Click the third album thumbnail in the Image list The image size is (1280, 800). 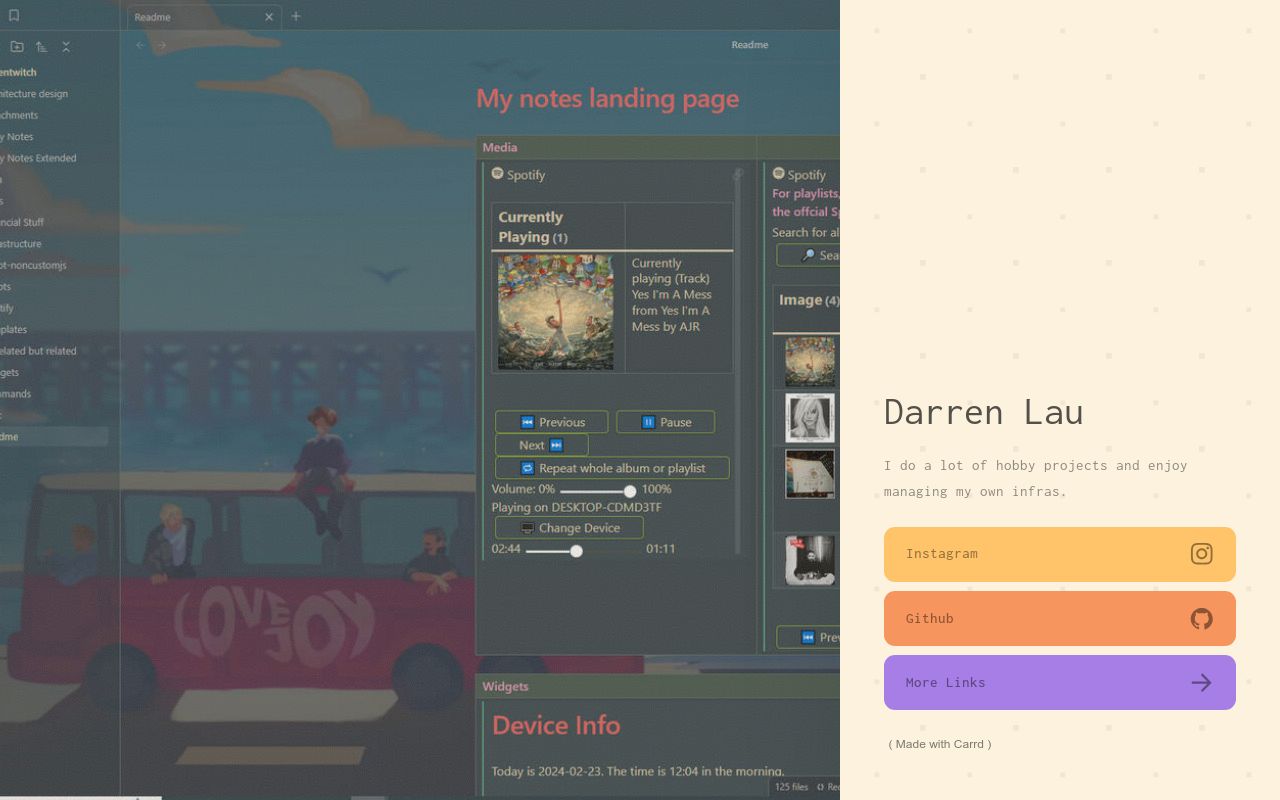(x=810, y=474)
